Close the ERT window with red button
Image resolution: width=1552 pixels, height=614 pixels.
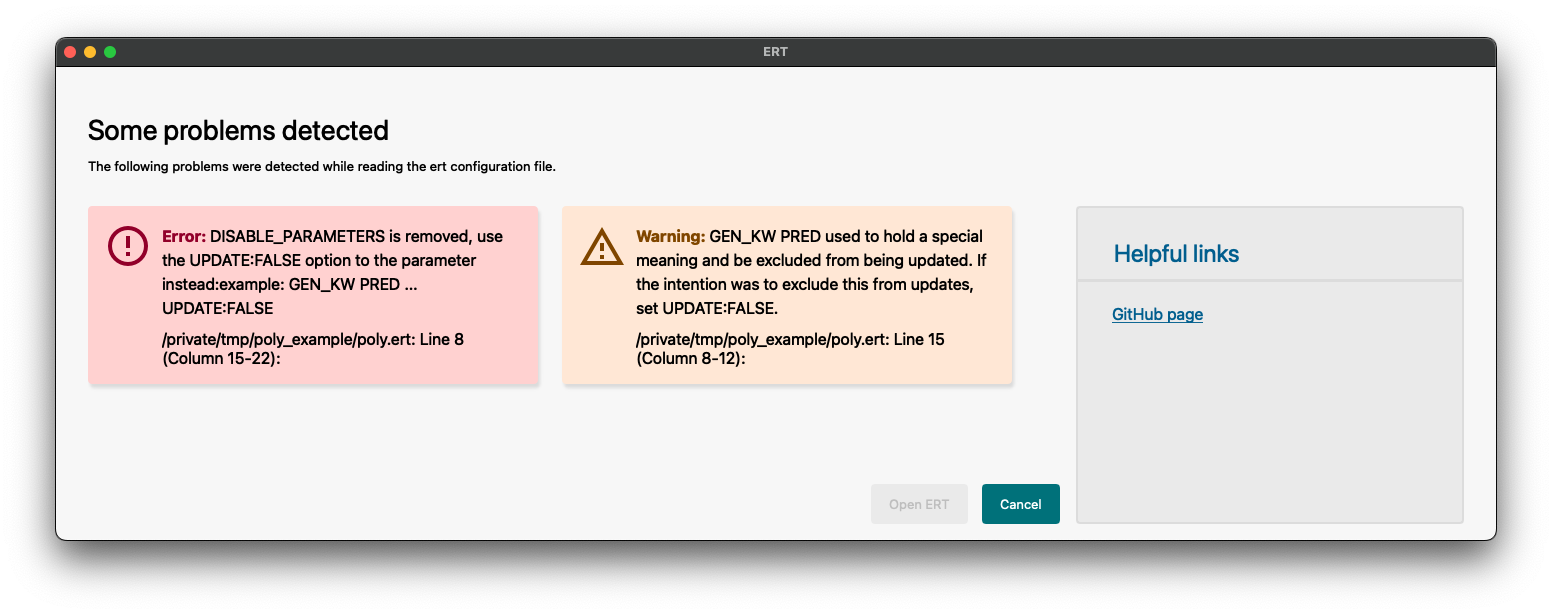click(70, 52)
